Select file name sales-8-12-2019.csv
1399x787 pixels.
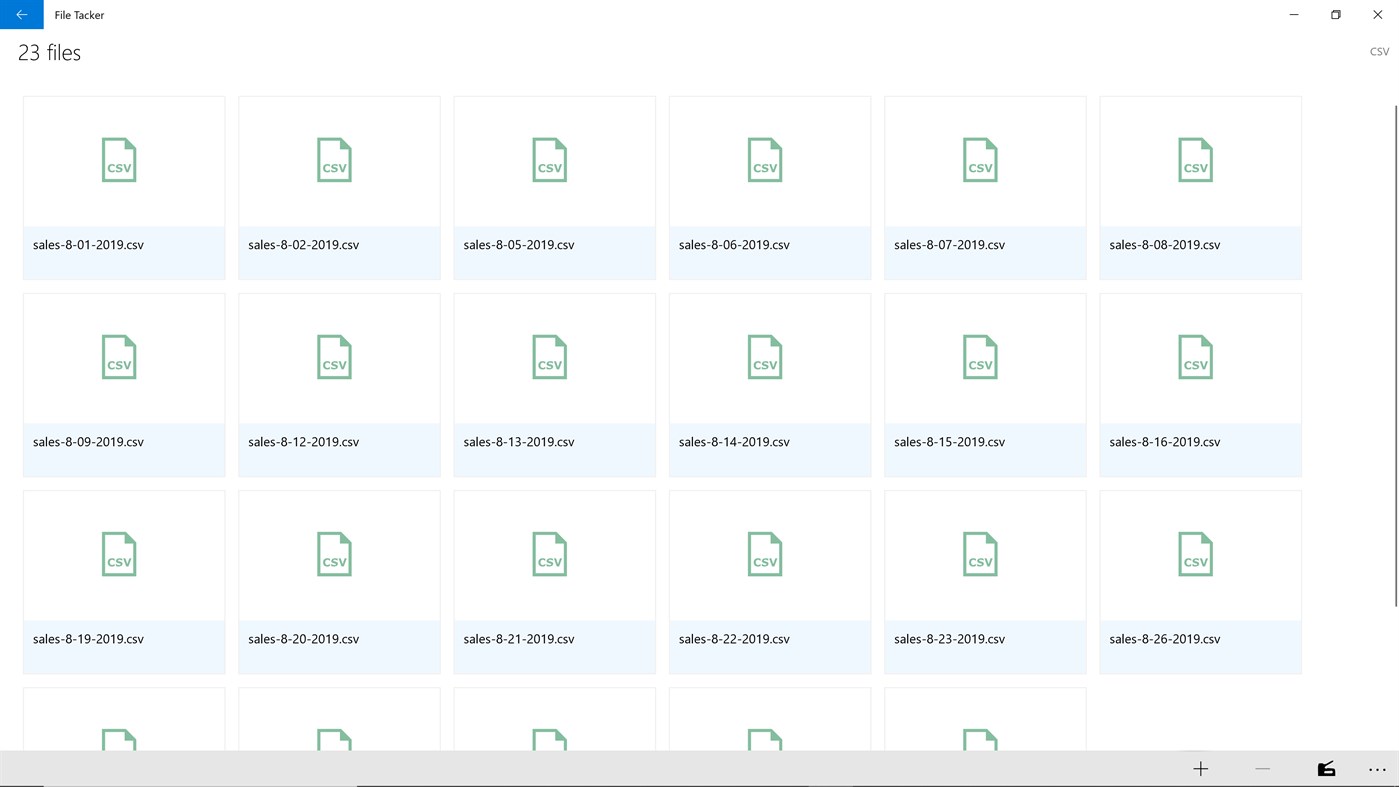(303, 442)
